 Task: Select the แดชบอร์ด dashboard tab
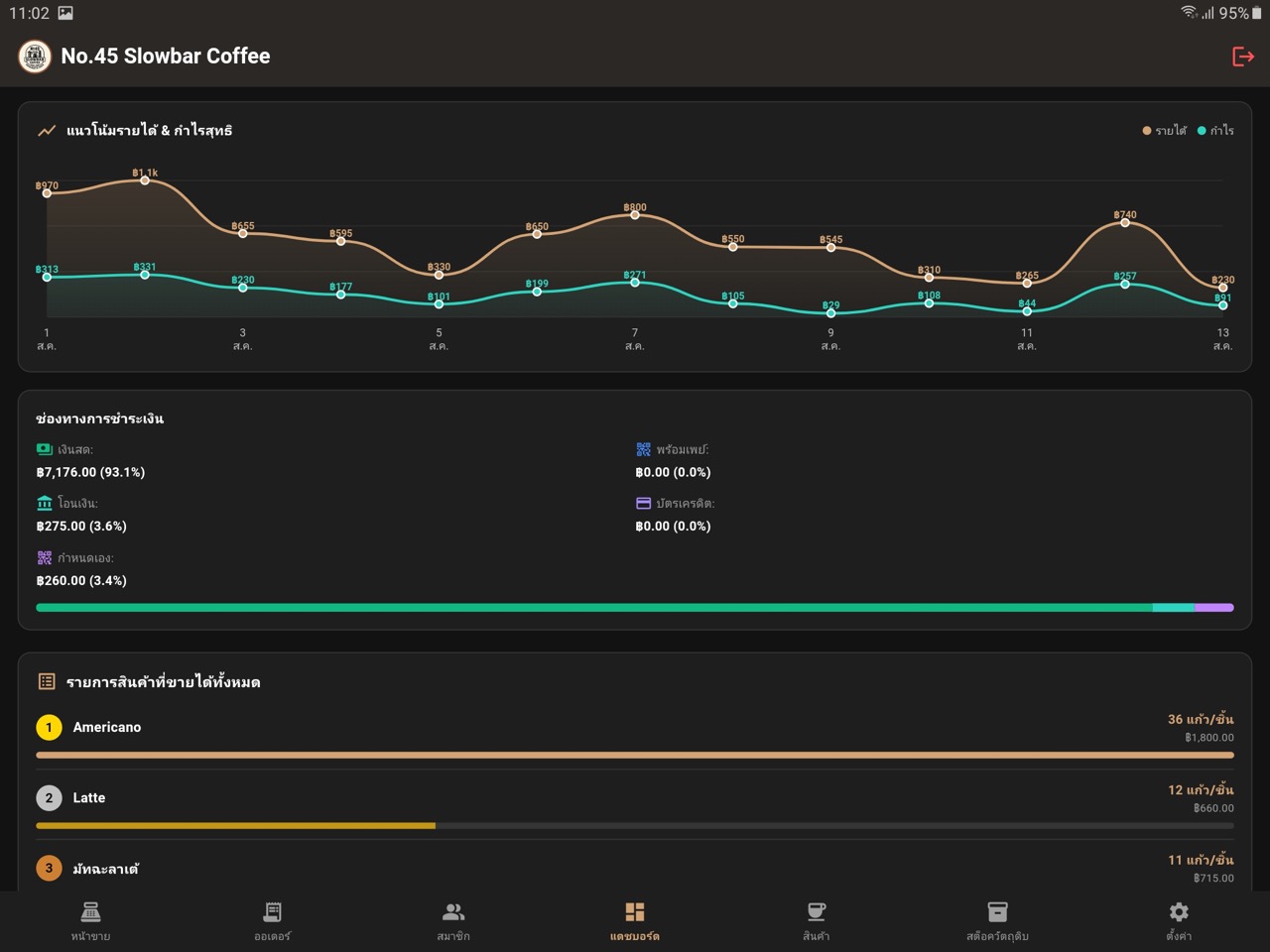635,920
